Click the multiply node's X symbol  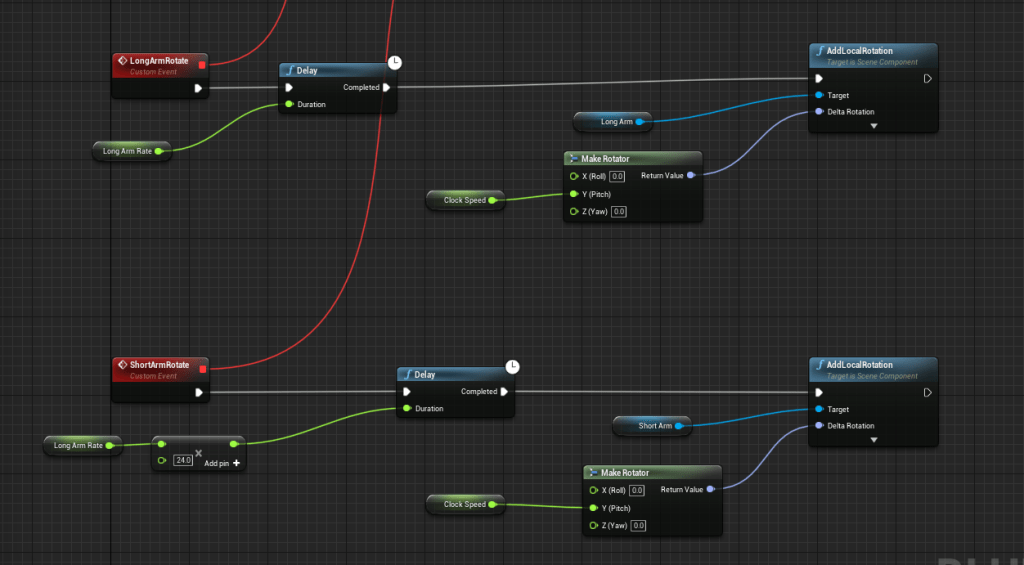pyautogui.click(x=198, y=453)
